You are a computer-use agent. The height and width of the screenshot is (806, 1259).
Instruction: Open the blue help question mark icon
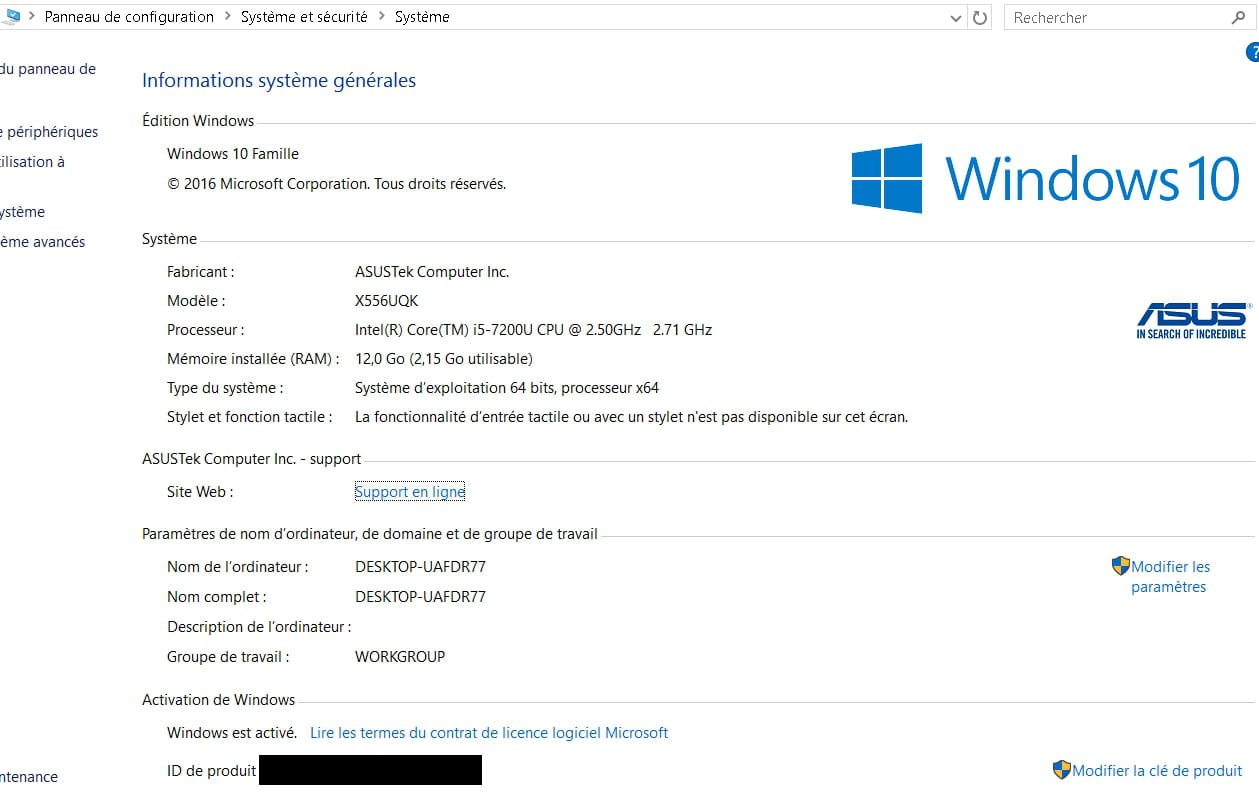pos(1252,52)
